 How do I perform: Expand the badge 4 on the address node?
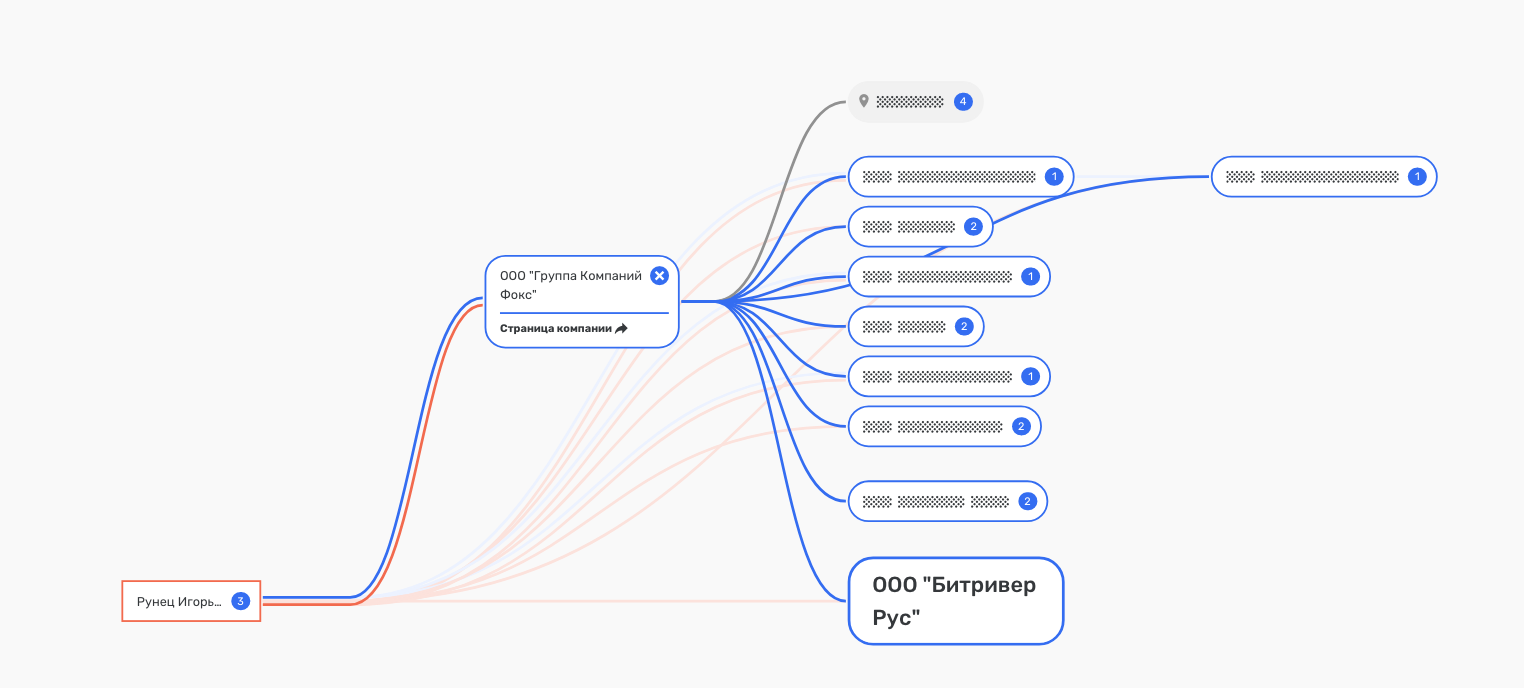962,101
